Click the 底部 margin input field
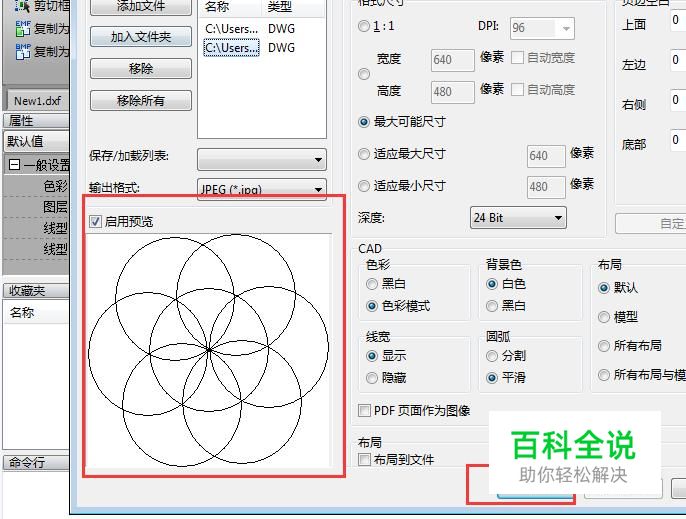Image resolution: width=686 pixels, height=519 pixels. coord(678,141)
